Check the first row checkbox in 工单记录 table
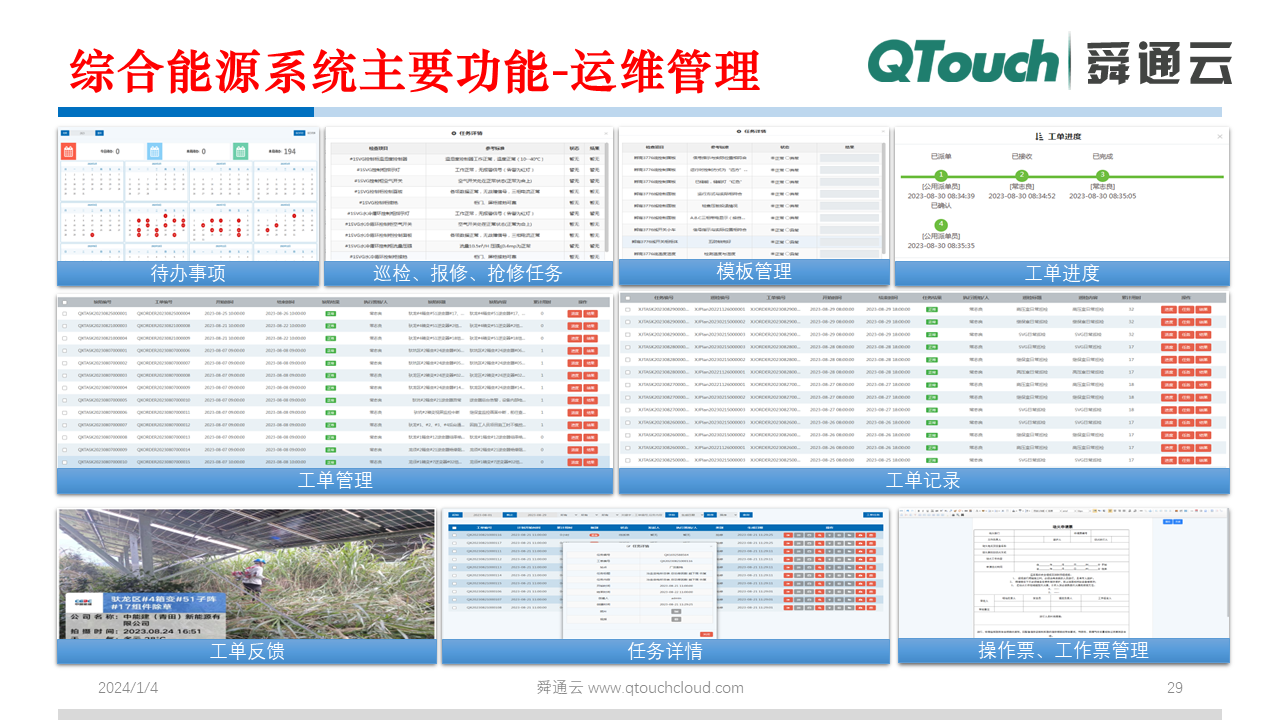 pos(627,310)
